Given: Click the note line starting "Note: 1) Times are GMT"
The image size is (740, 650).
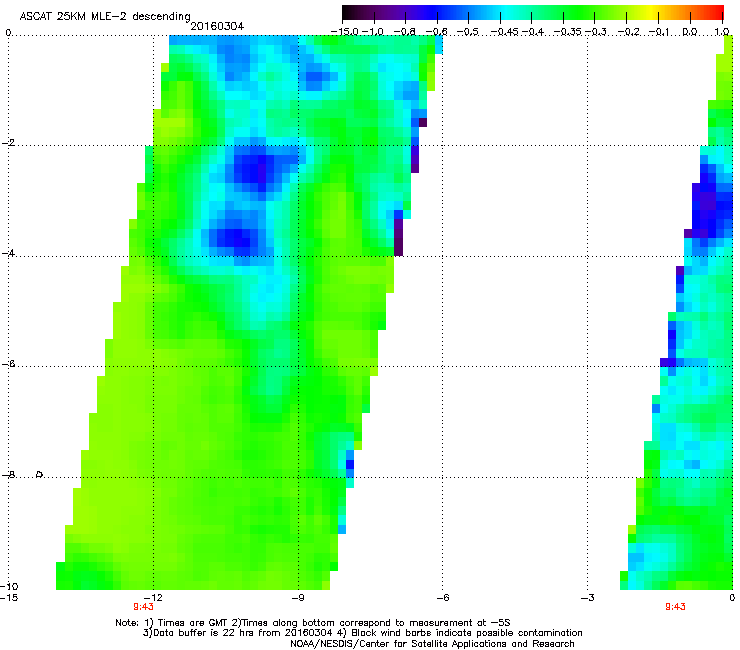Looking at the screenshot, I should coord(313,623).
